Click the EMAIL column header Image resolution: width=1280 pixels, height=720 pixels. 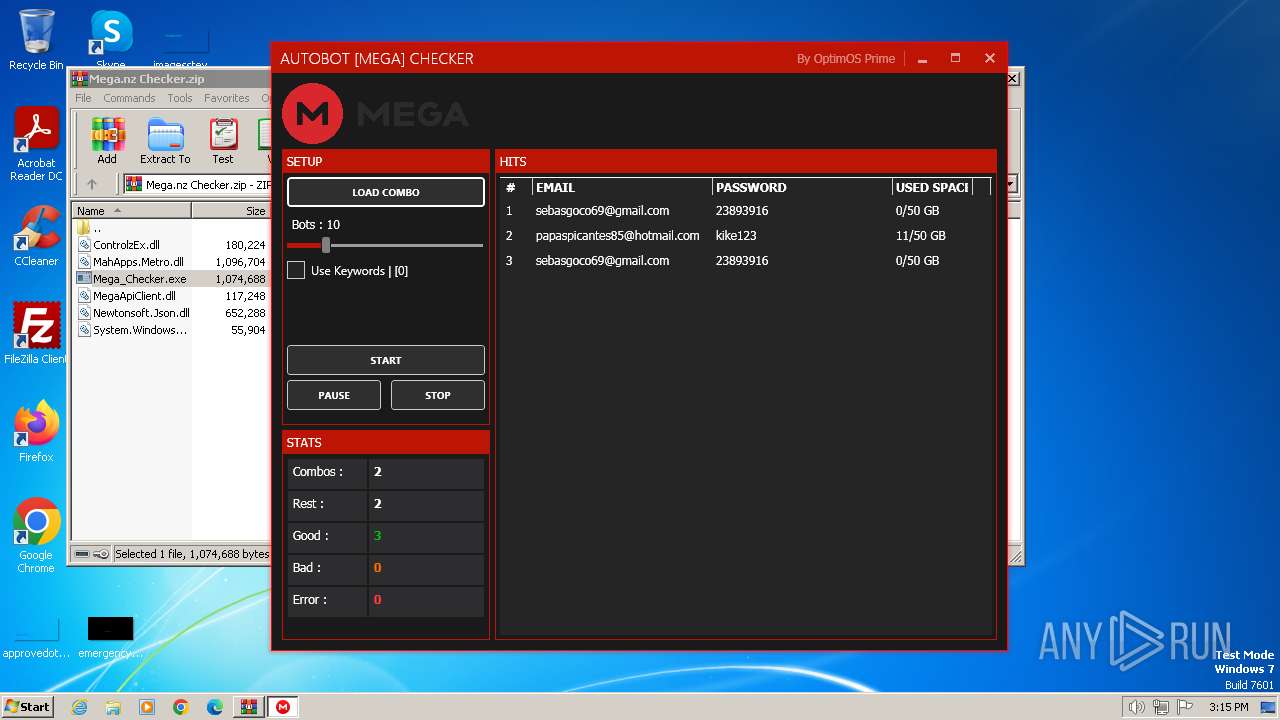(622, 187)
